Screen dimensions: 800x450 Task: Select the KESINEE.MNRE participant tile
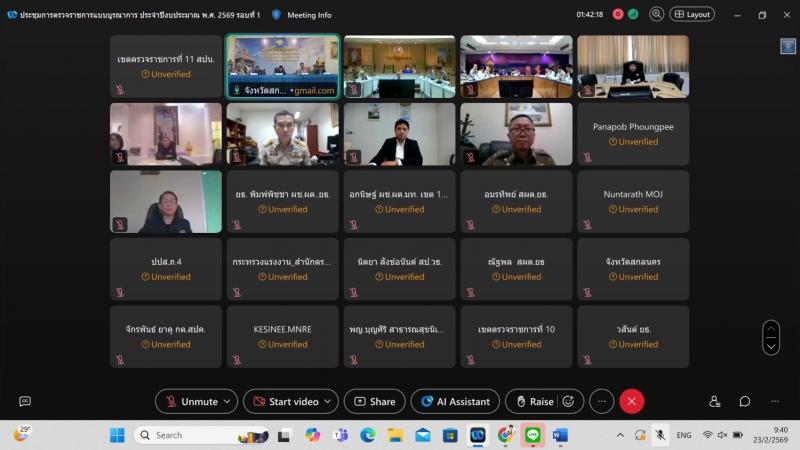coord(283,337)
